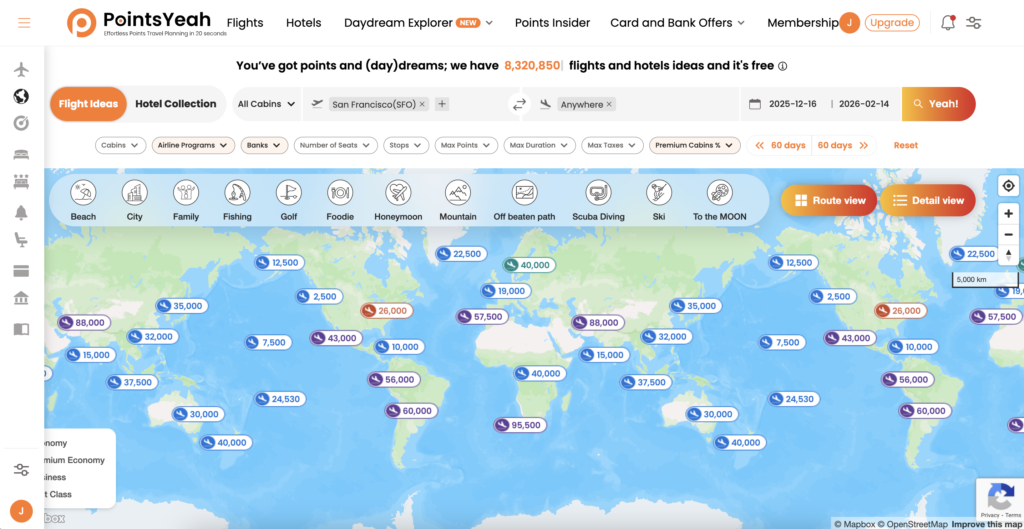Switch to Hotel Collection toggle
This screenshot has height=529, width=1024.
pyautogui.click(x=176, y=104)
